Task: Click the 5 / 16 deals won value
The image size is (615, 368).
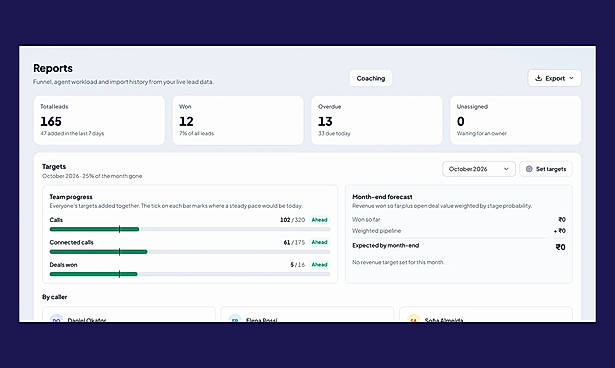Action: click(x=297, y=265)
